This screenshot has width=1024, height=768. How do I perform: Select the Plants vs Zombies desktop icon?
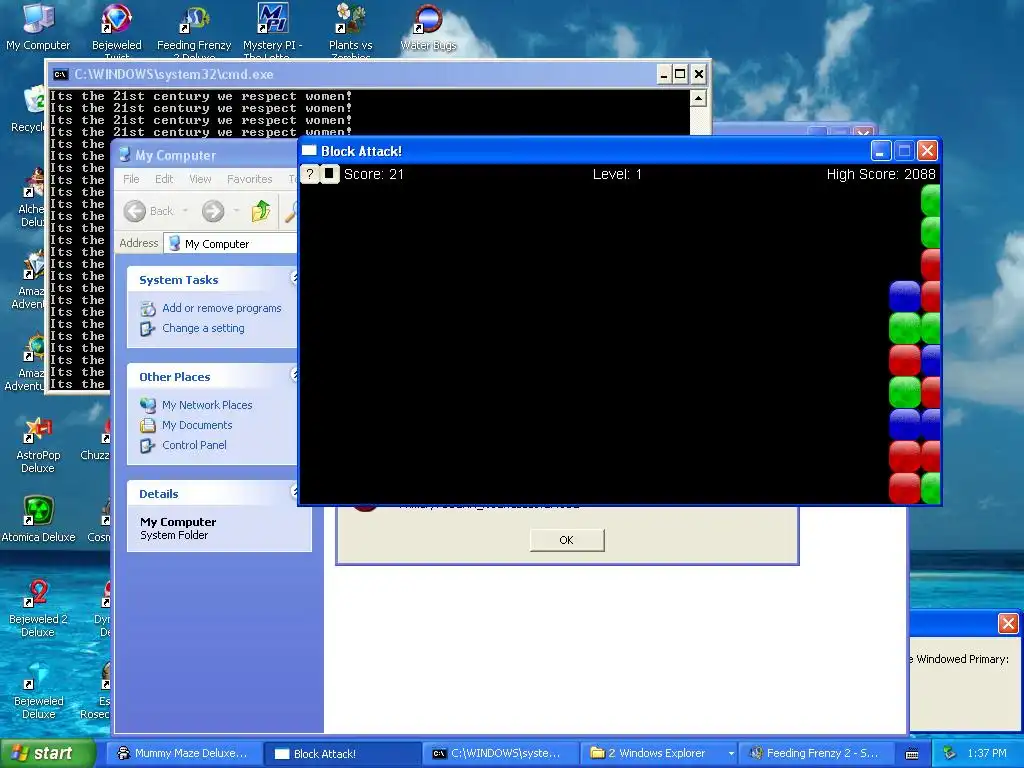pyautogui.click(x=351, y=31)
